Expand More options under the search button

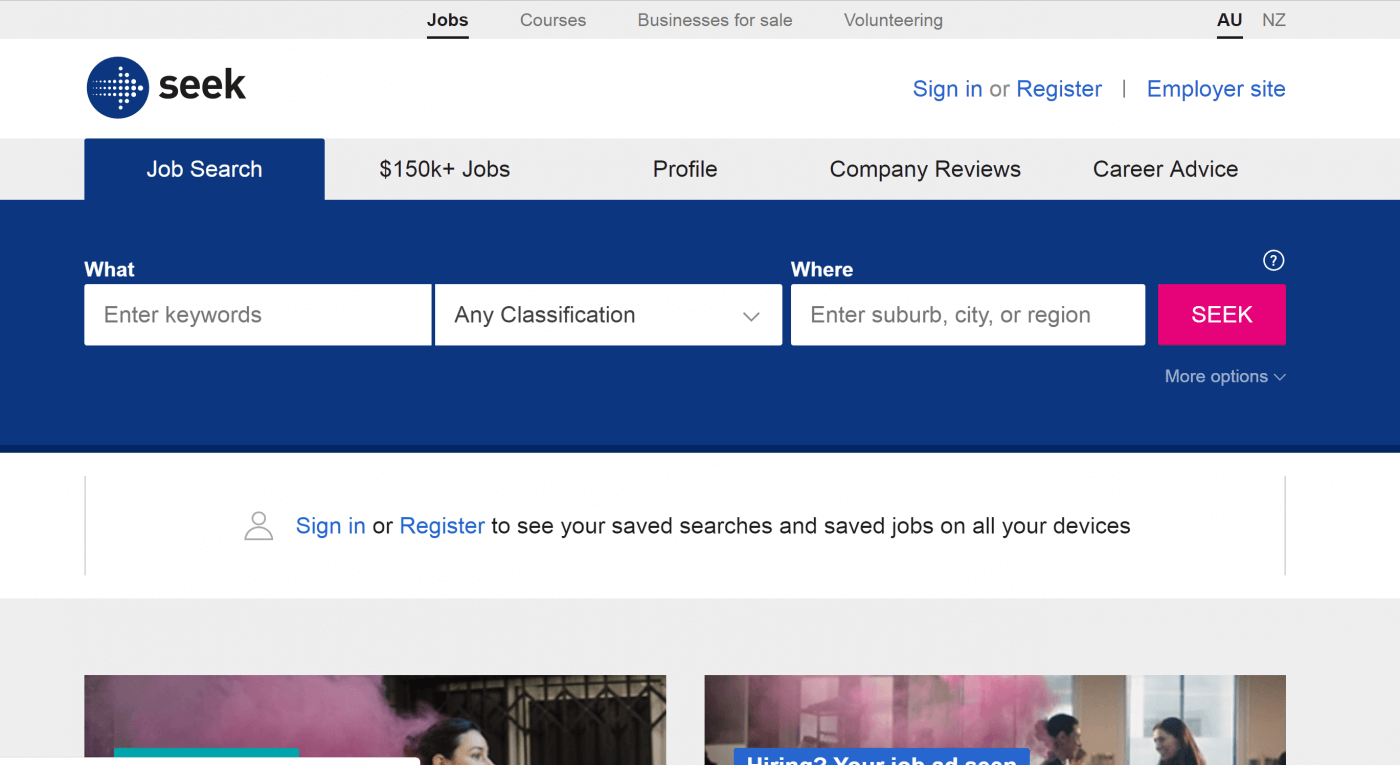tap(1225, 376)
